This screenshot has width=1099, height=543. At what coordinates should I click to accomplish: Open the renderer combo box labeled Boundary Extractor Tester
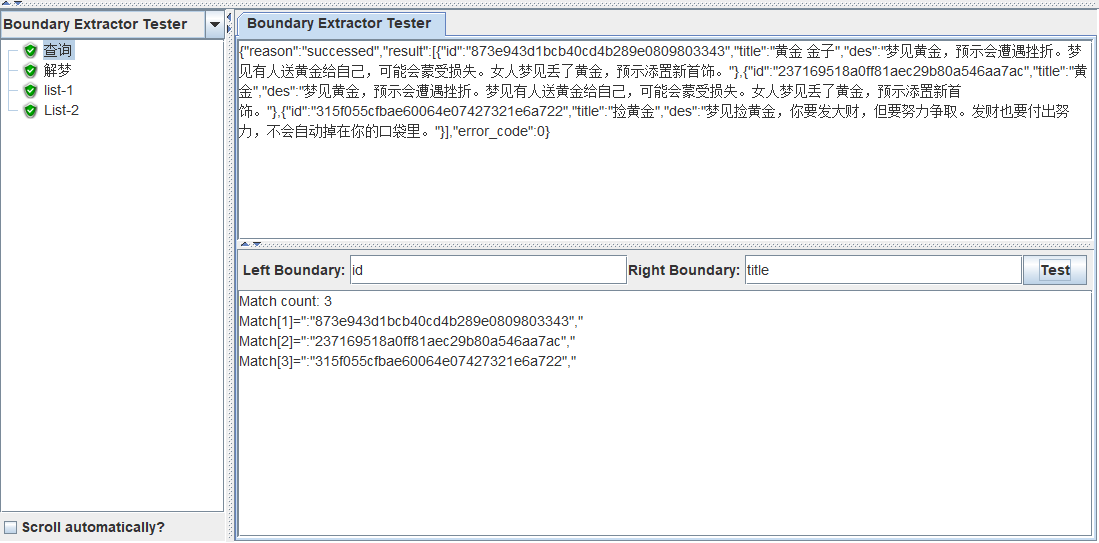(112, 25)
